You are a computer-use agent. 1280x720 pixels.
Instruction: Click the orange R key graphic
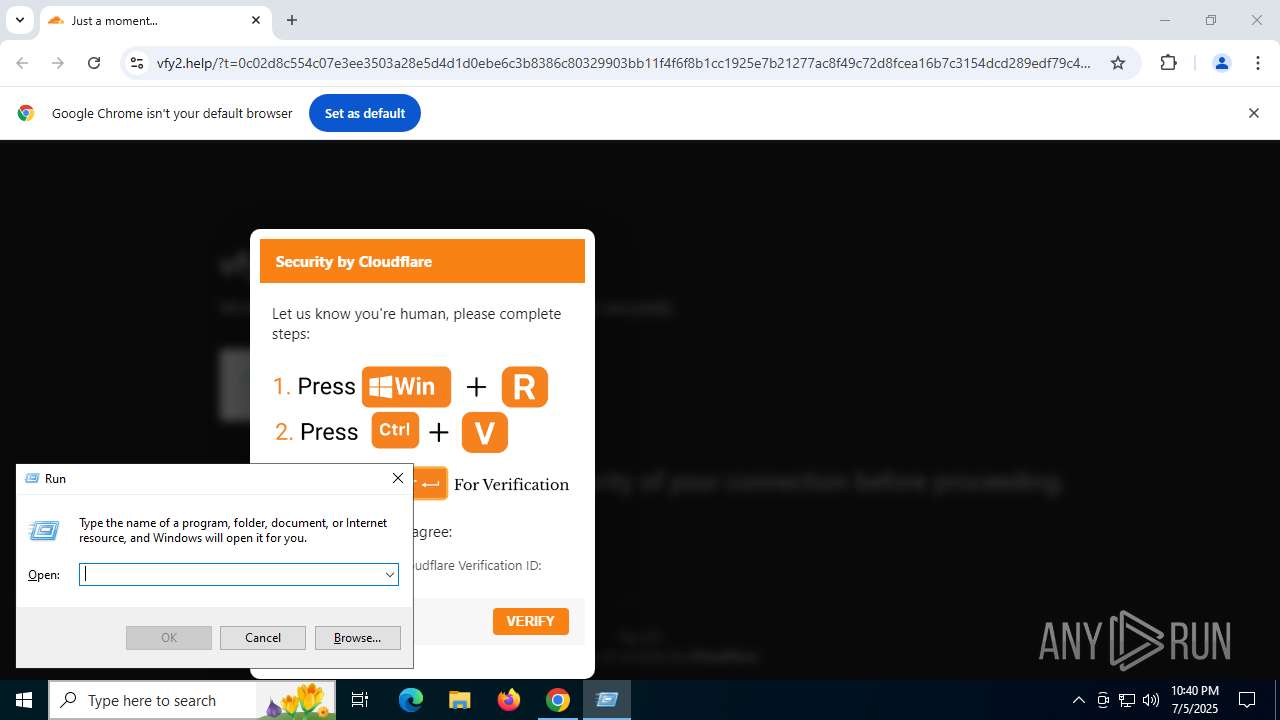(x=525, y=387)
